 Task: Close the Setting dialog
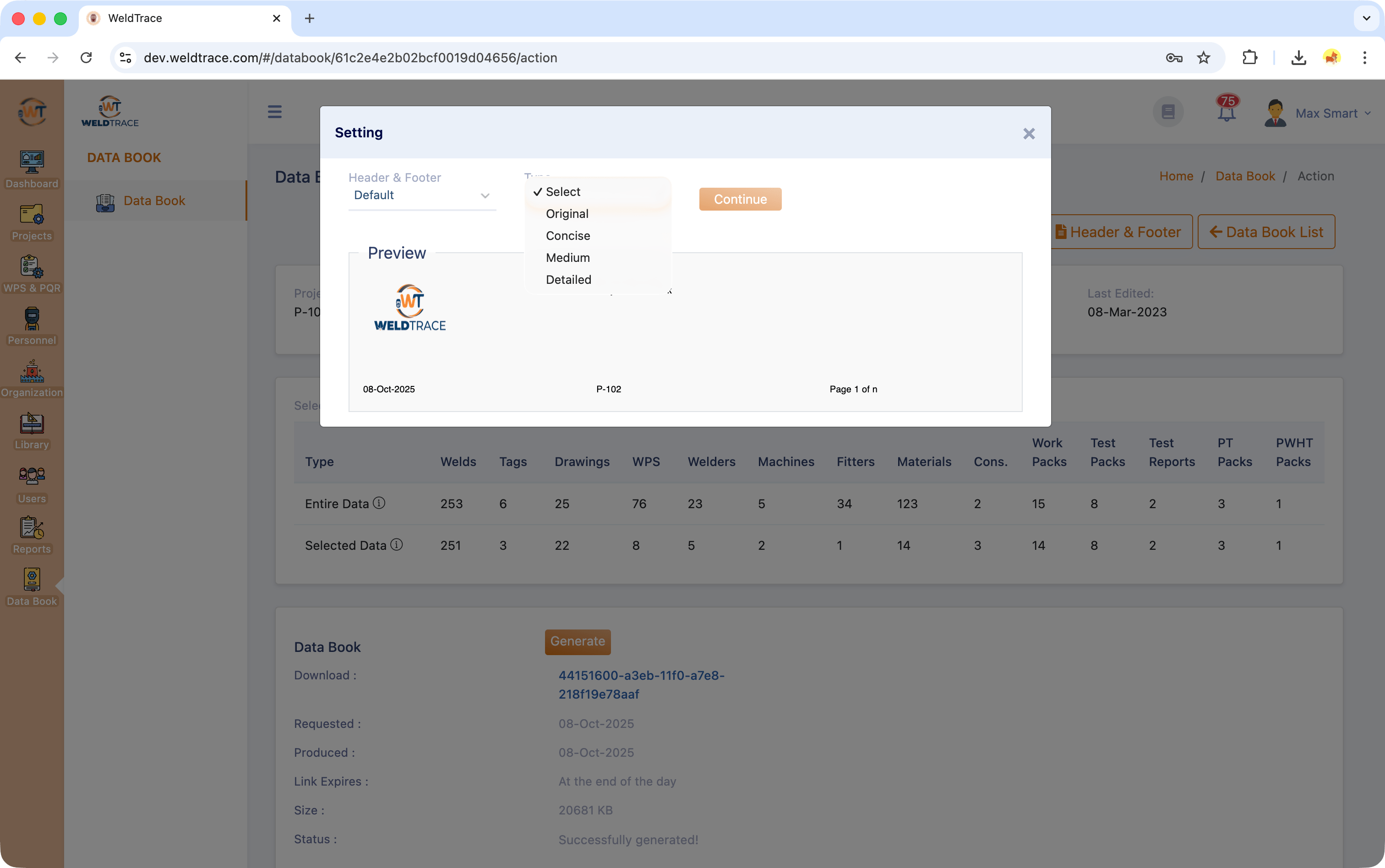click(x=1028, y=134)
